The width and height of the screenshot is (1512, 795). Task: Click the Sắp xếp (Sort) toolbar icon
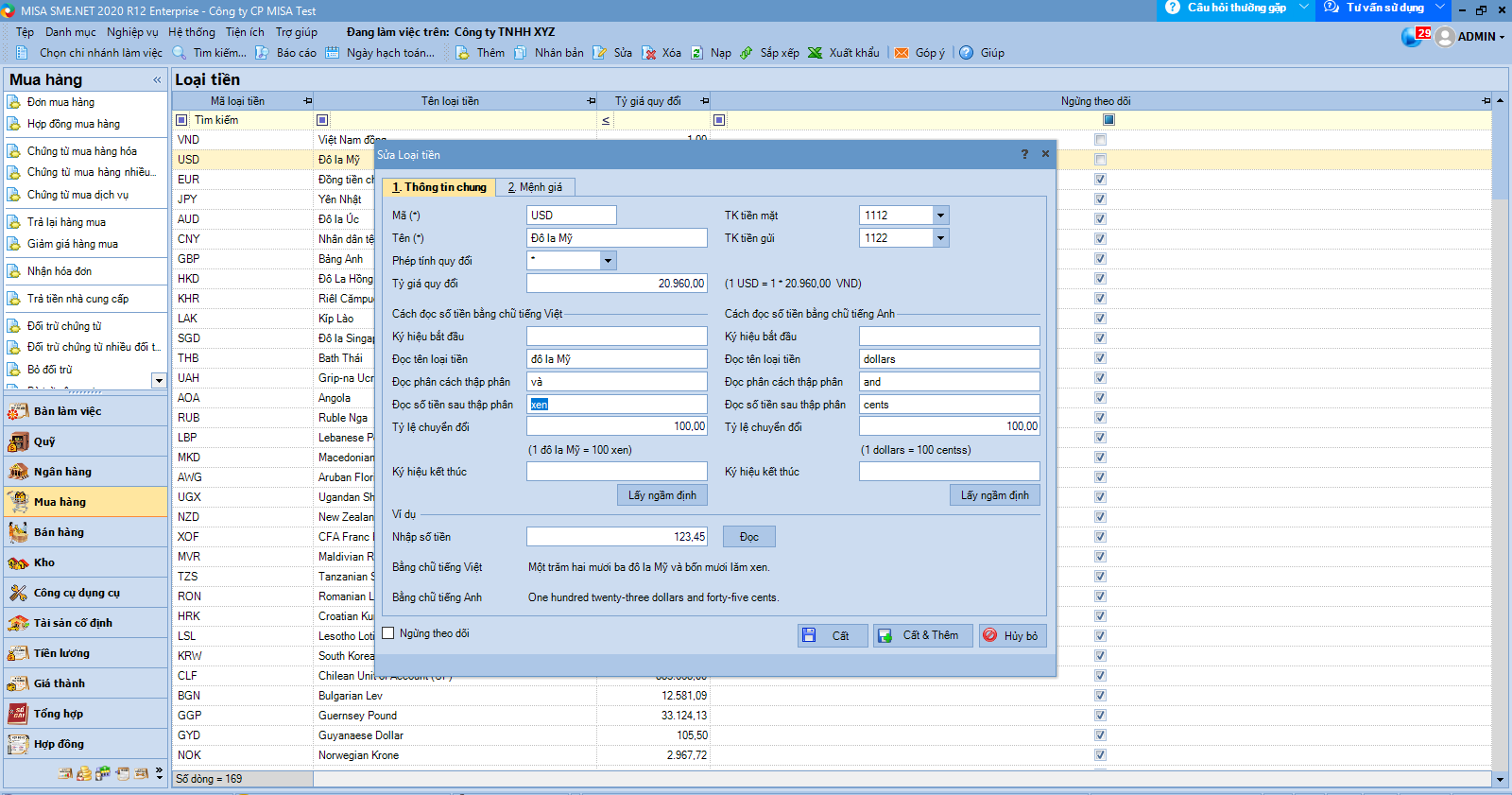pos(747,53)
